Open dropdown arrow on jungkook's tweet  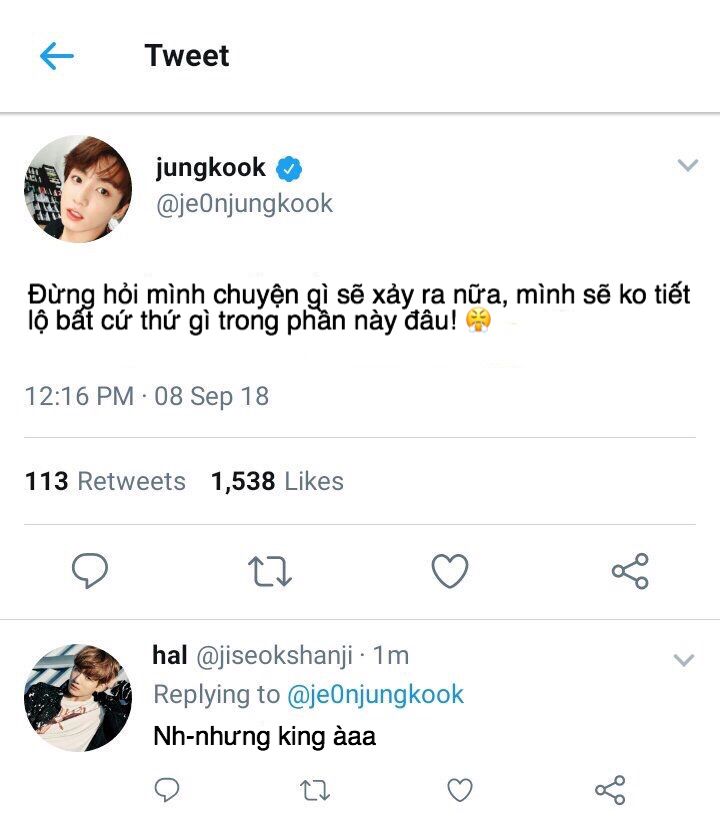[x=687, y=166]
